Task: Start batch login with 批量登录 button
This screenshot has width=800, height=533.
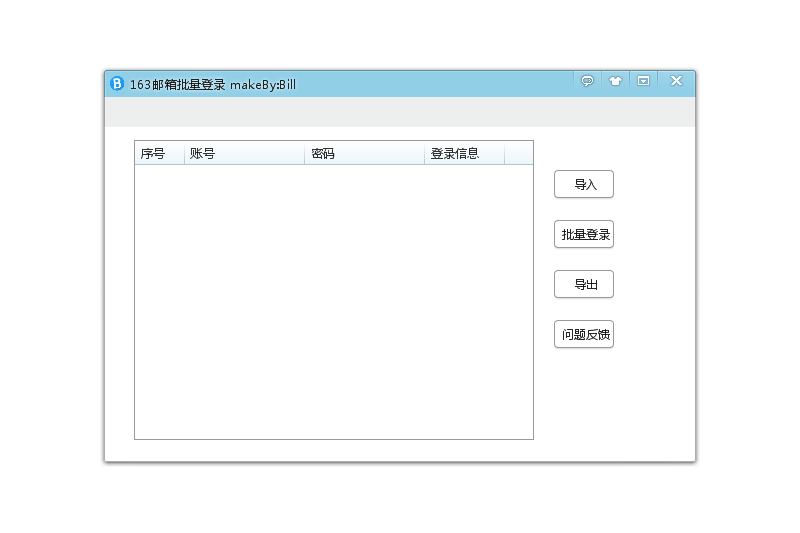Action: click(x=584, y=234)
